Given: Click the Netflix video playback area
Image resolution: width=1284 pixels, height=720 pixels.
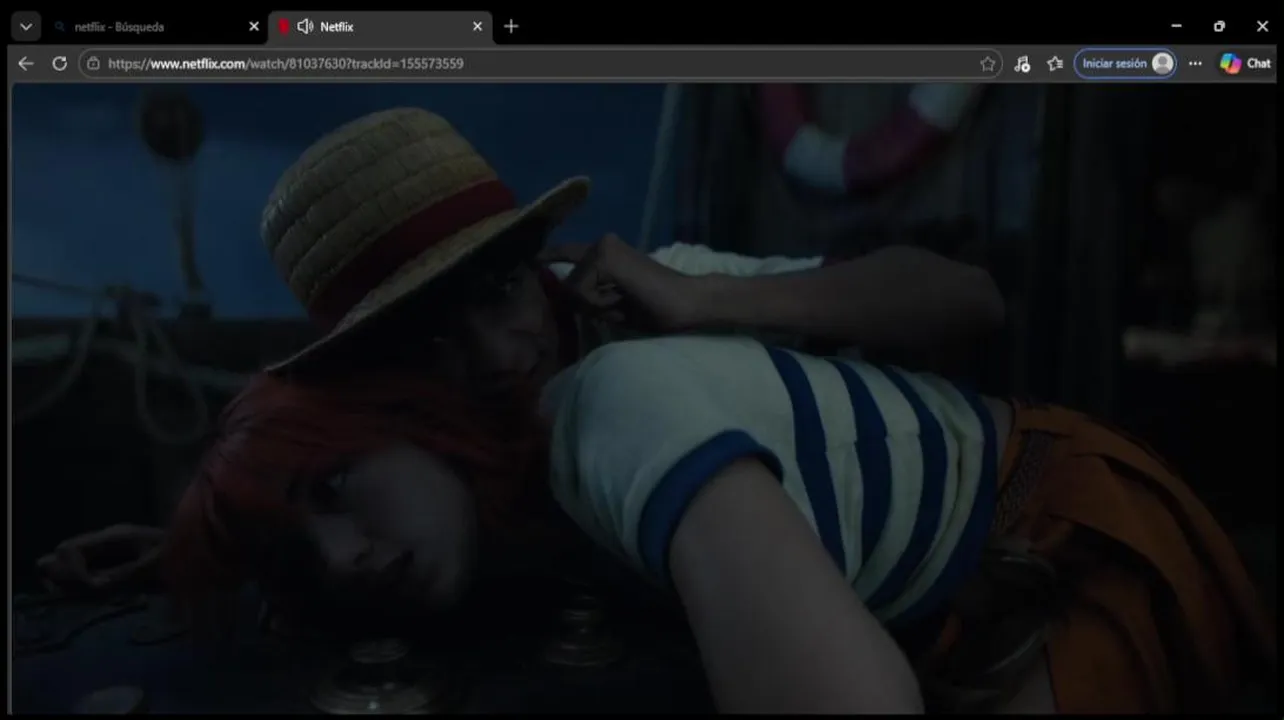Looking at the screenshot, I should (x=645, y=399).
